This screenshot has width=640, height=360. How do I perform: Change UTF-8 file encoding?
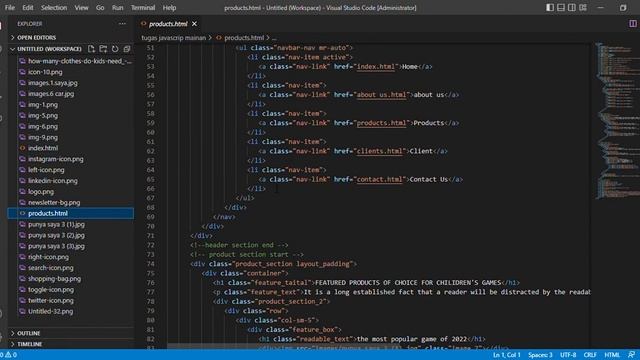point(568,355)
